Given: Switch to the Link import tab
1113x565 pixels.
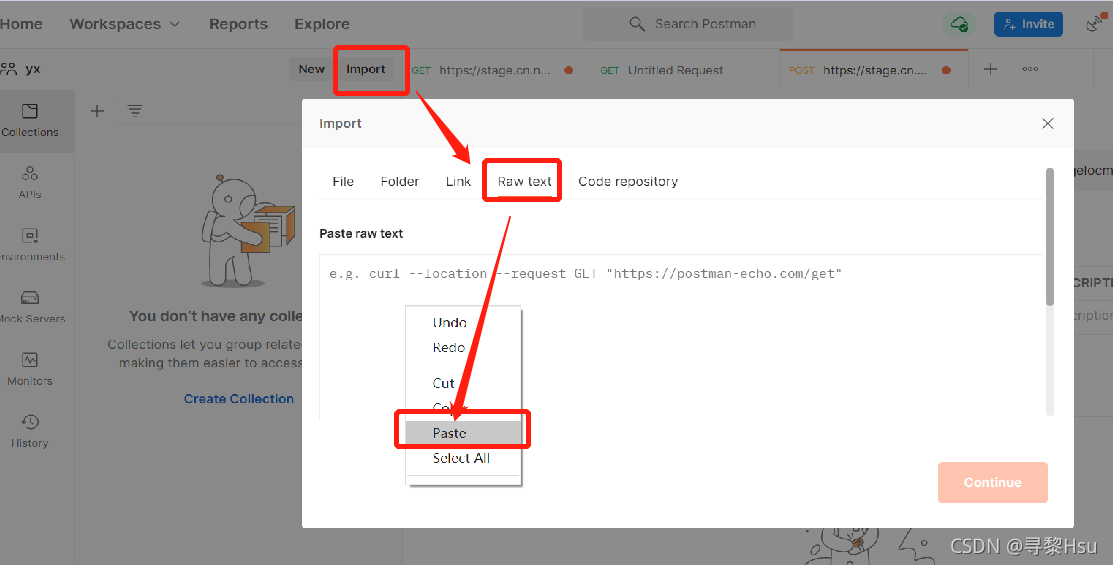Looking at the screenshot, I should click(x=459, y=182).
